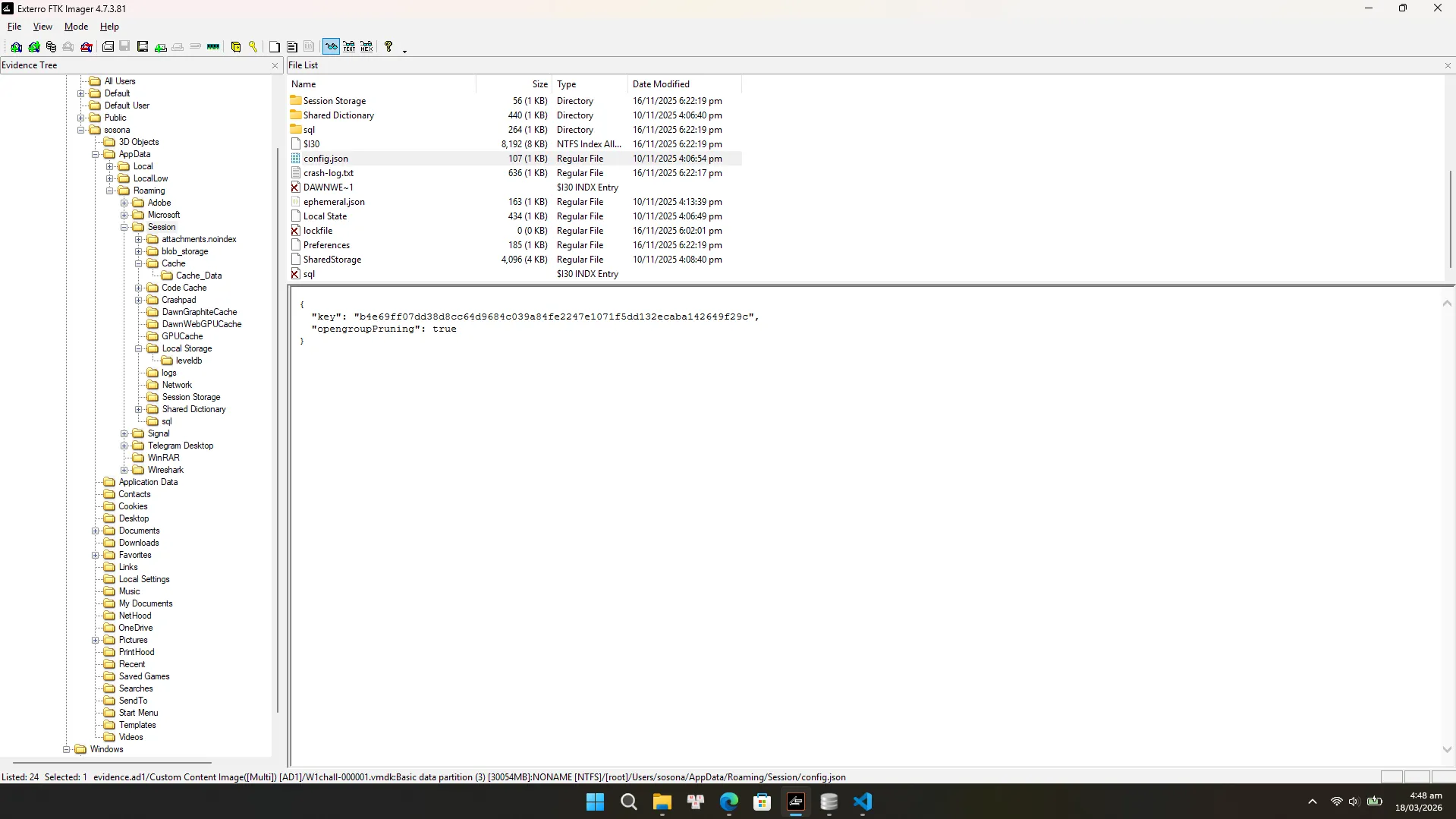1456x819 pixels.
Task: Select the Signal folder in tree
Action: tap(159, 433)
